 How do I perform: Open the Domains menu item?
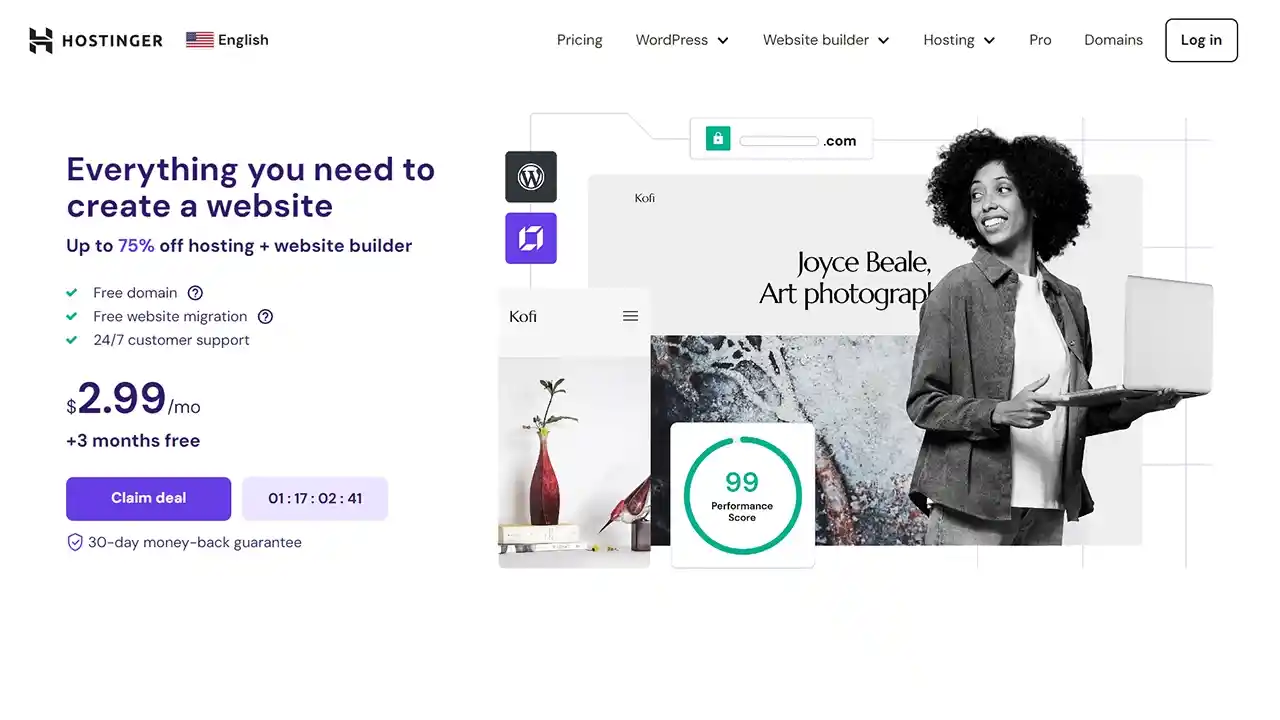click(1113, 40)
